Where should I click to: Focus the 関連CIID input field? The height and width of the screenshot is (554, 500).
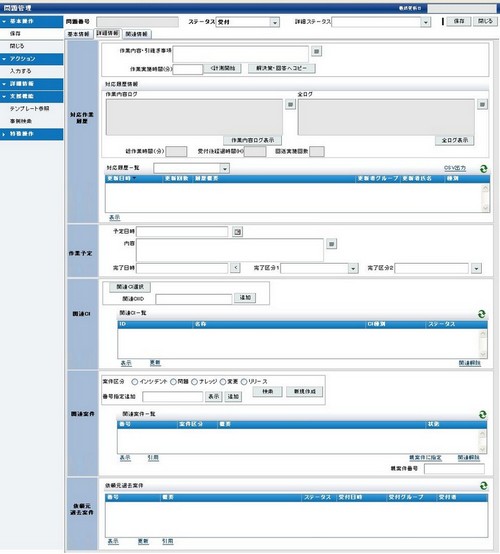tap(194, 299)
